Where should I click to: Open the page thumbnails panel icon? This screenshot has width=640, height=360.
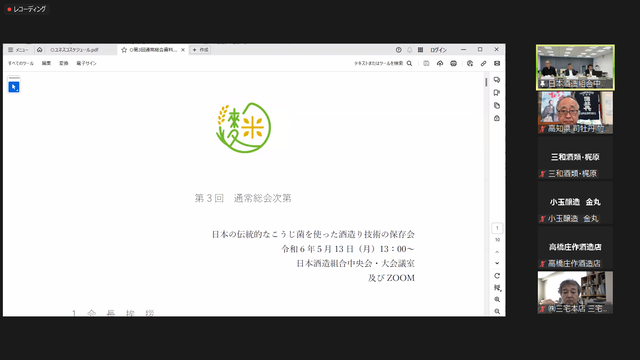point(497,106)
